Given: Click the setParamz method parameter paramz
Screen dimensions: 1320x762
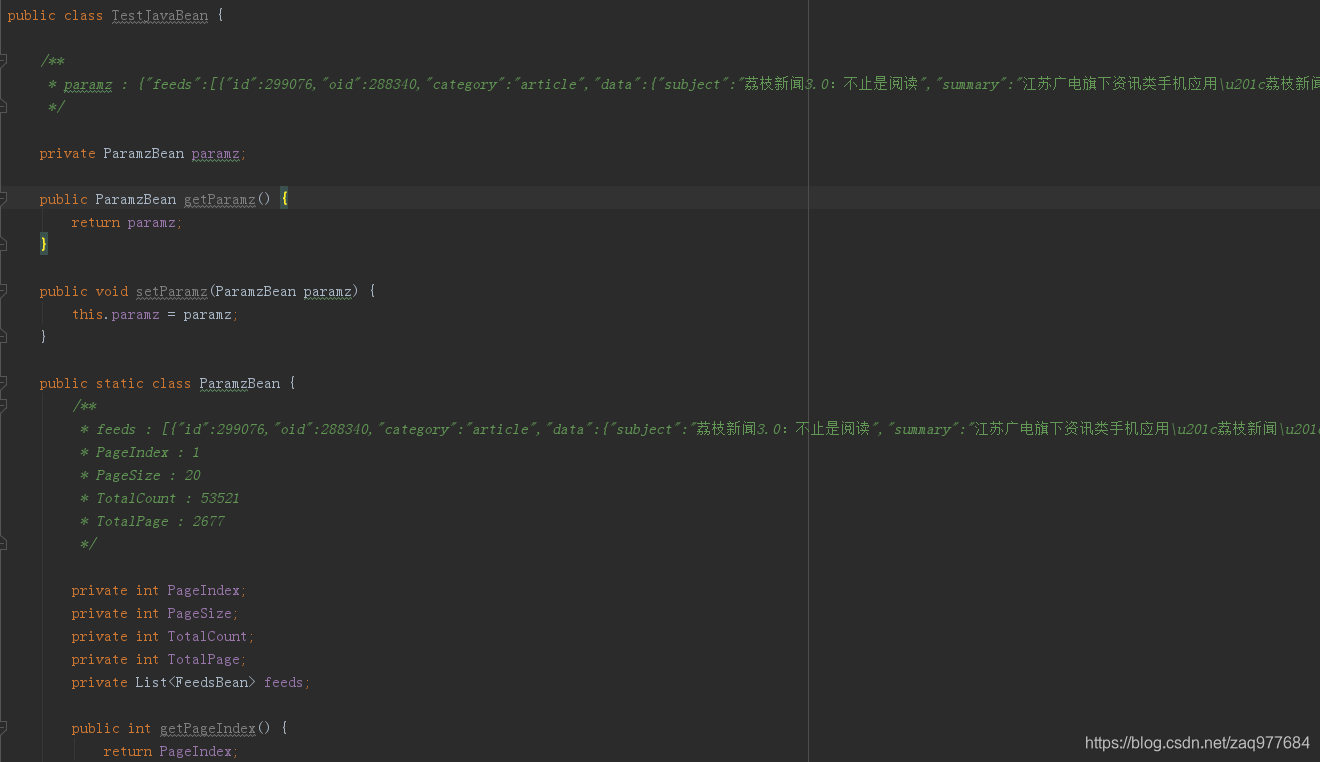Looking at the screenshot, I should point(327,291).
